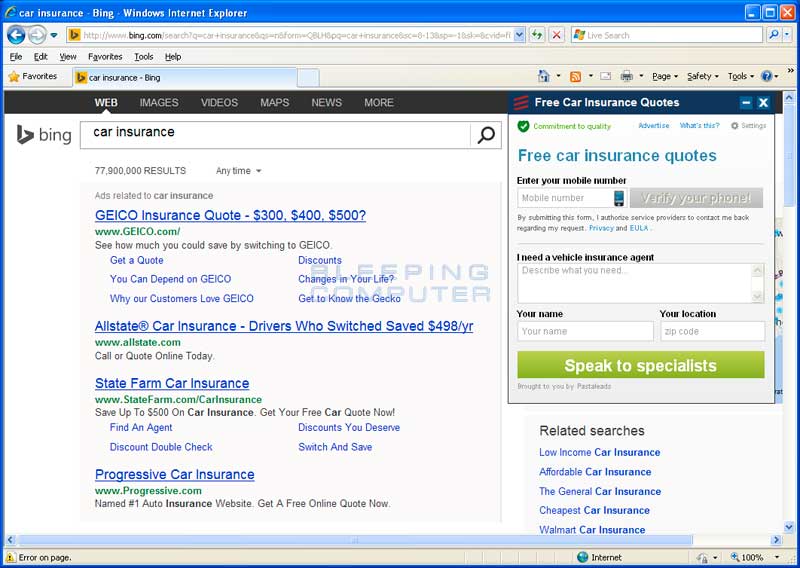Click the Print icon in command bar
This screenshot has width=800, height=568.
627,76
